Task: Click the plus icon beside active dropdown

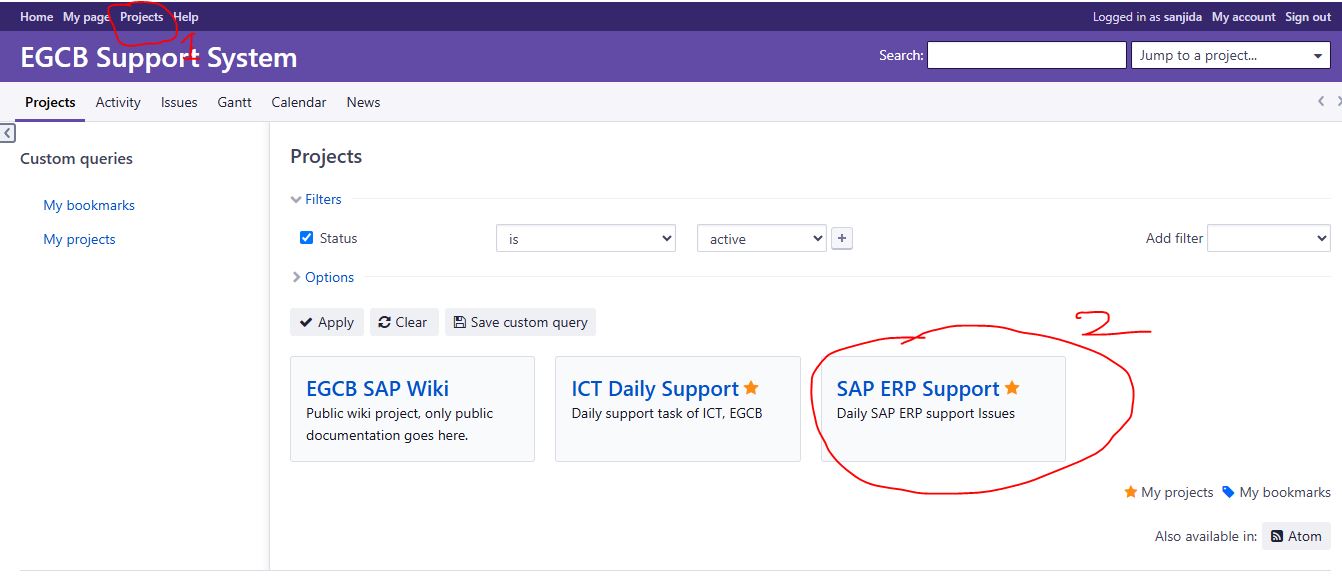Action: (842, 239)
